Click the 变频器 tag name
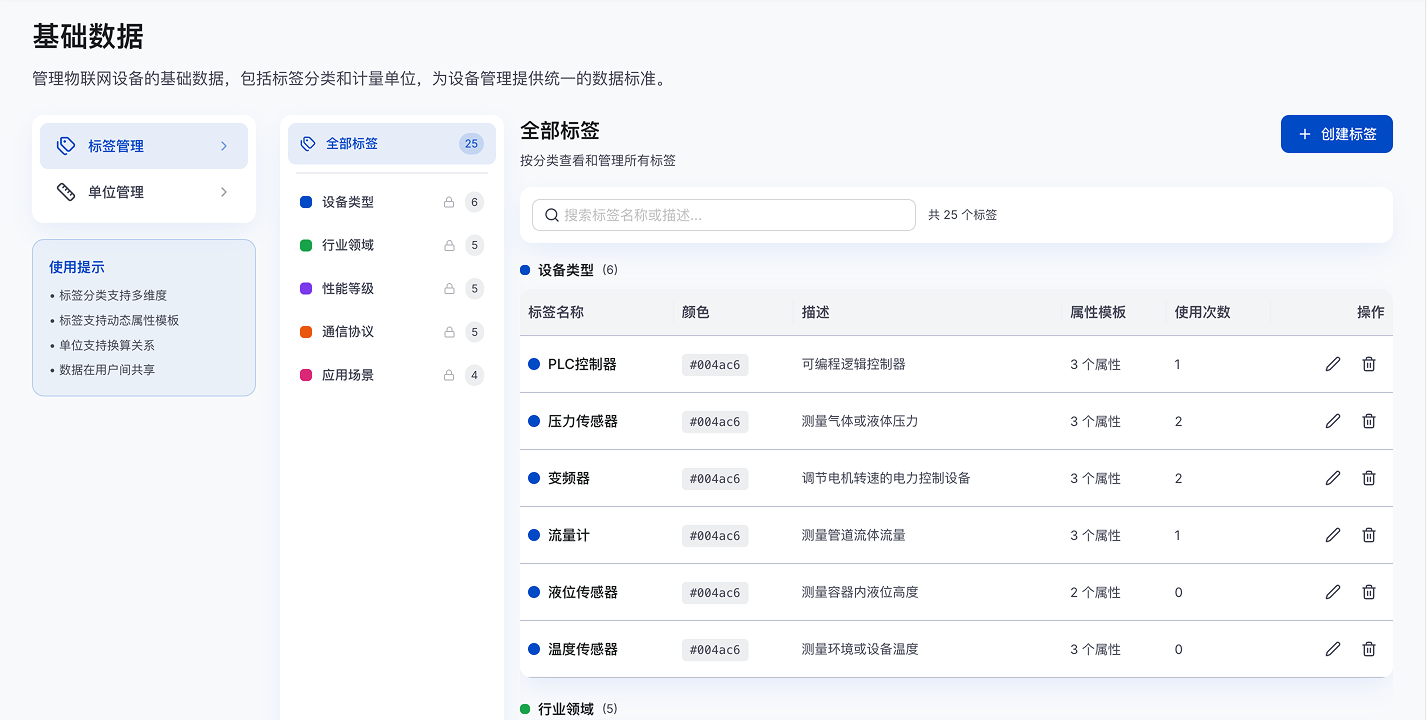Screen dimensions: 1427x720 coord(569,478)
